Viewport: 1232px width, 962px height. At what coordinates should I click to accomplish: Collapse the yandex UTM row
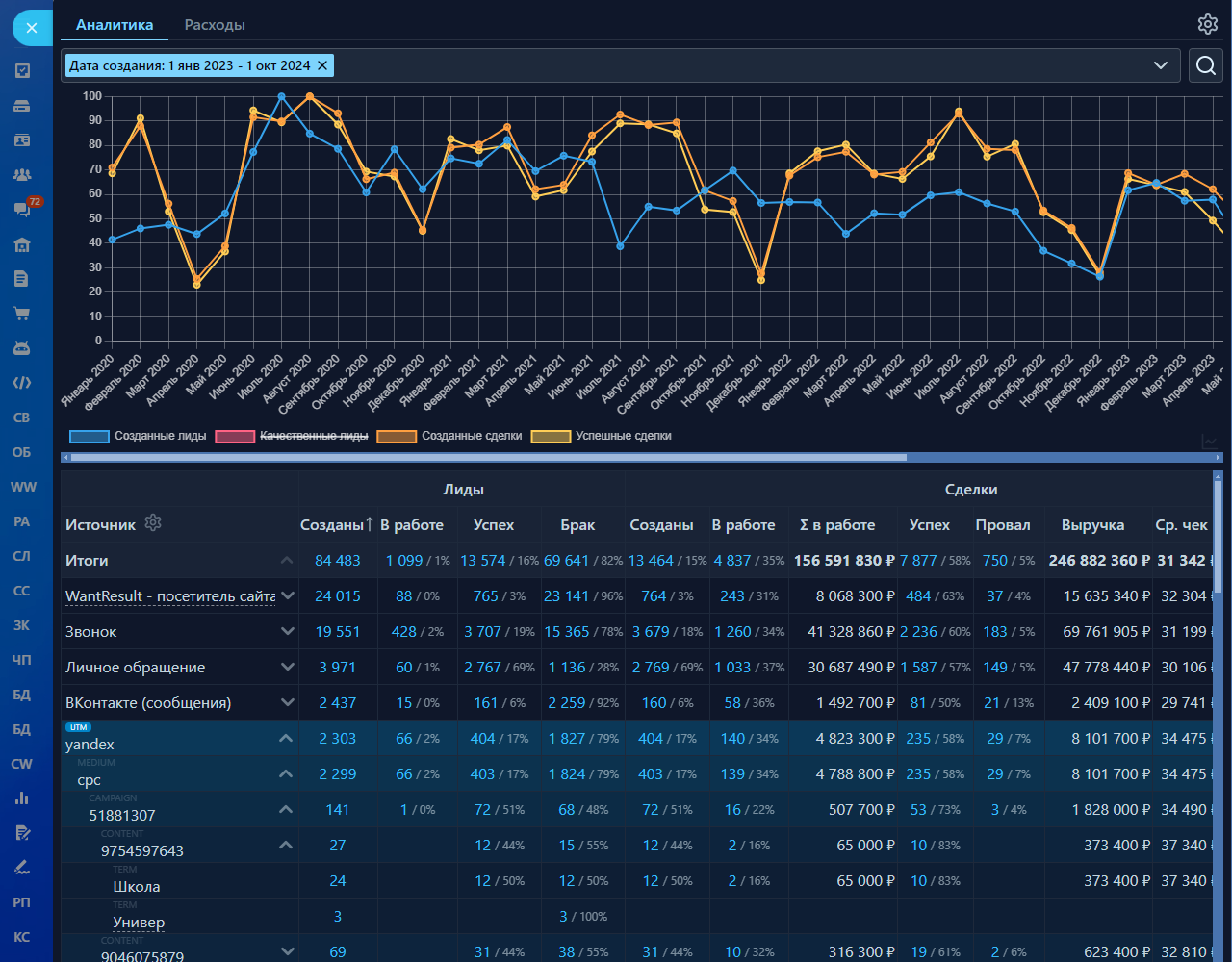click(x=286, y=738)
